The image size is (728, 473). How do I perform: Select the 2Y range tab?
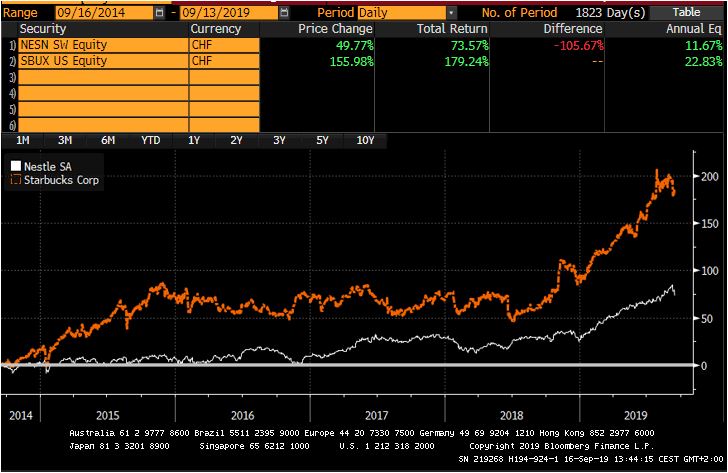coord(236,141)
